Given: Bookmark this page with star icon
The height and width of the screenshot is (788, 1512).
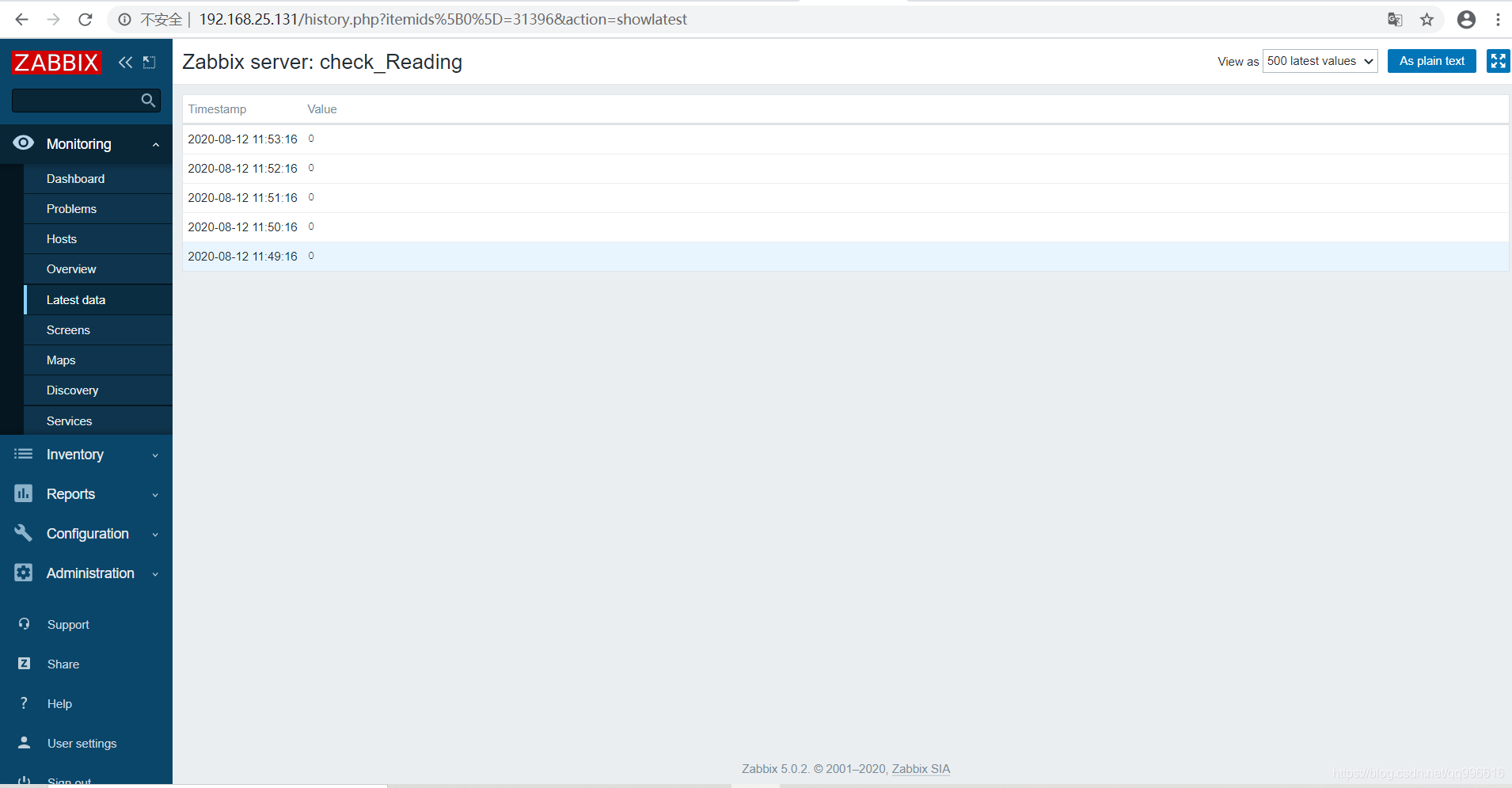Looking at the screenshot, I should 1427,19.
